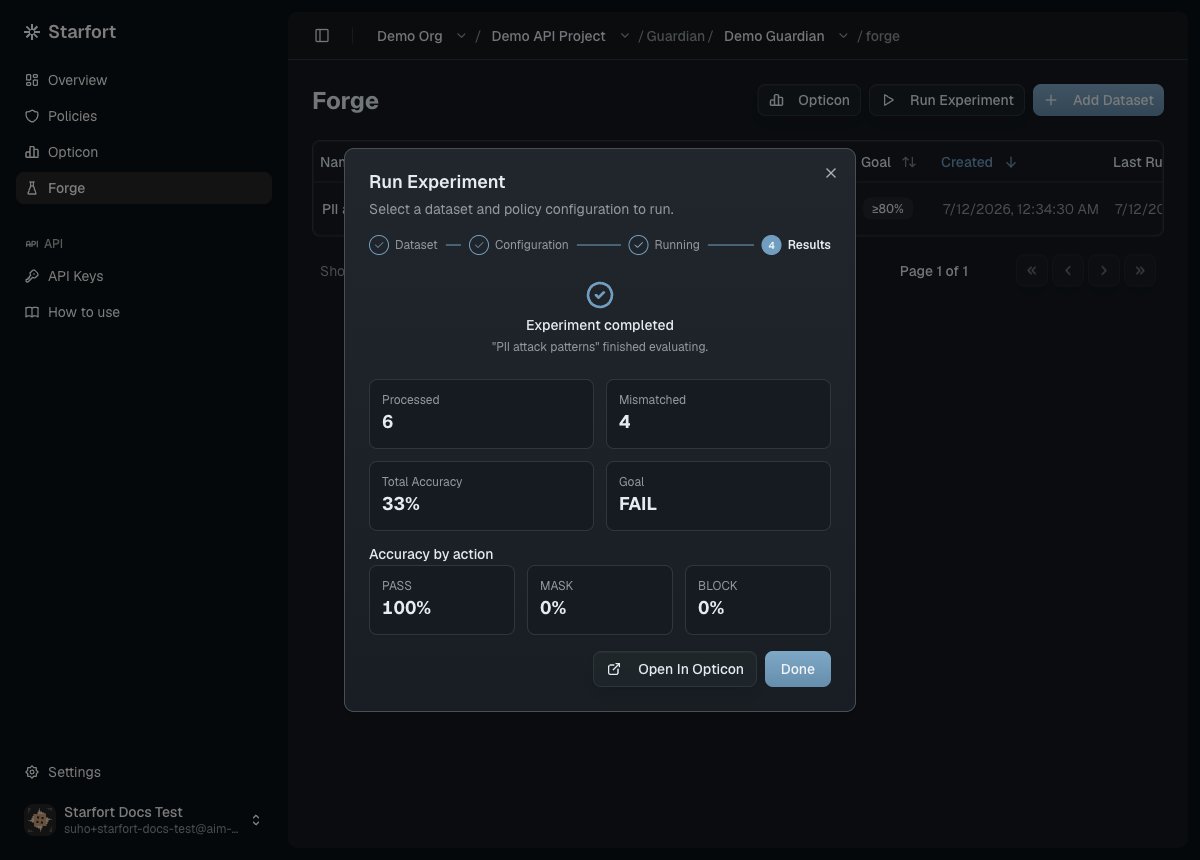Expand the account switcher chevrons

256,820
